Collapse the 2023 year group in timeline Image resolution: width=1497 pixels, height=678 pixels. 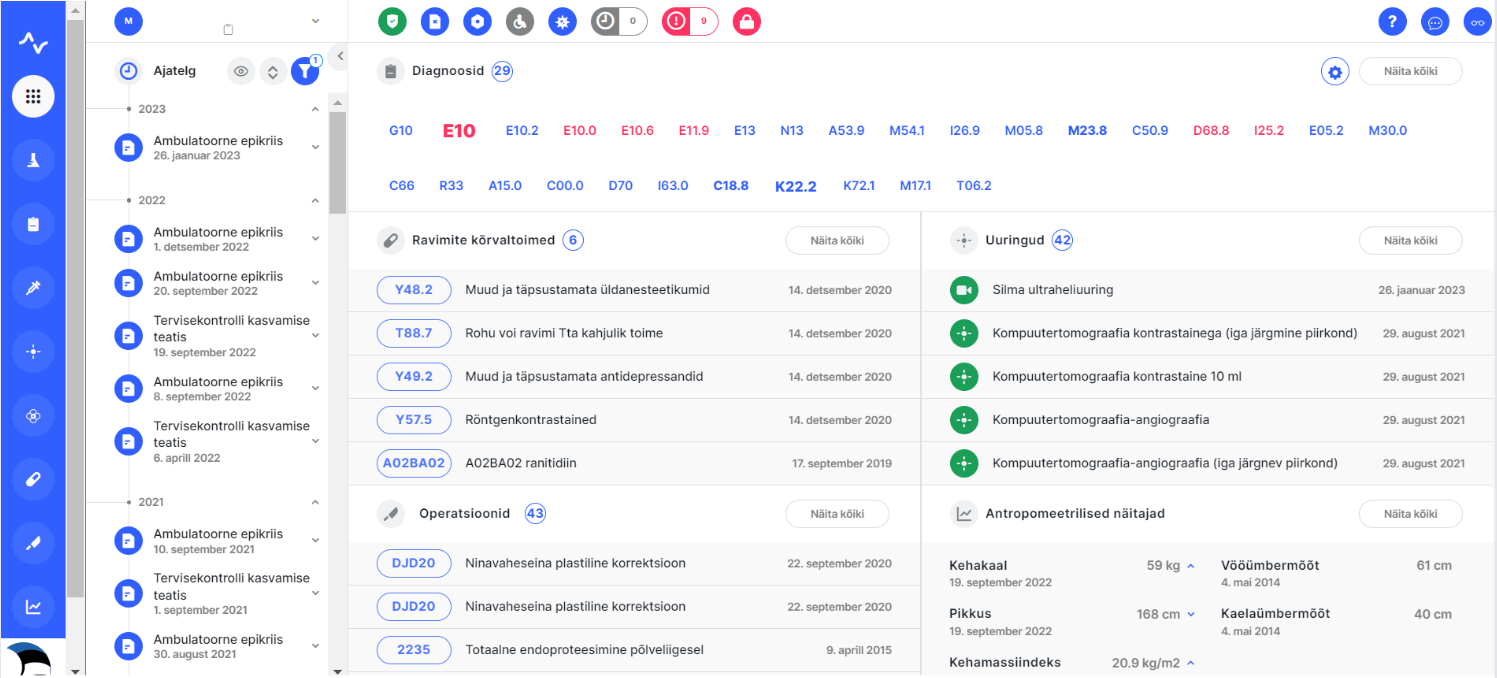pos(314,109)
